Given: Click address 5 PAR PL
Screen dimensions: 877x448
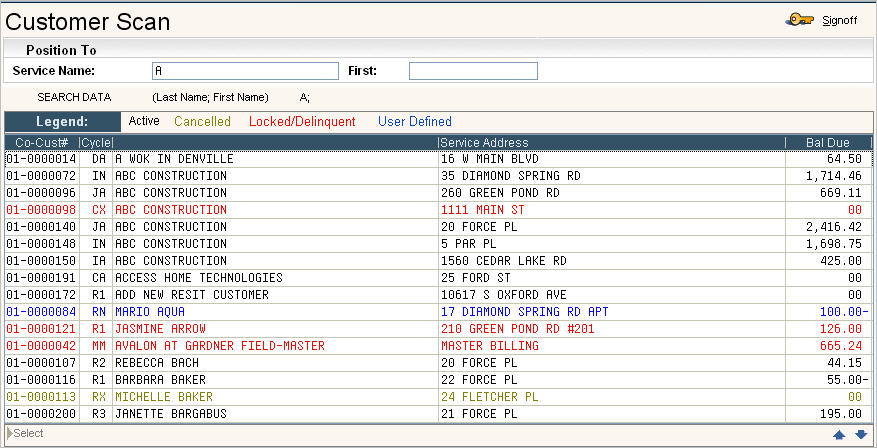Looking at the screenshot, I should (x=469, y=244).
